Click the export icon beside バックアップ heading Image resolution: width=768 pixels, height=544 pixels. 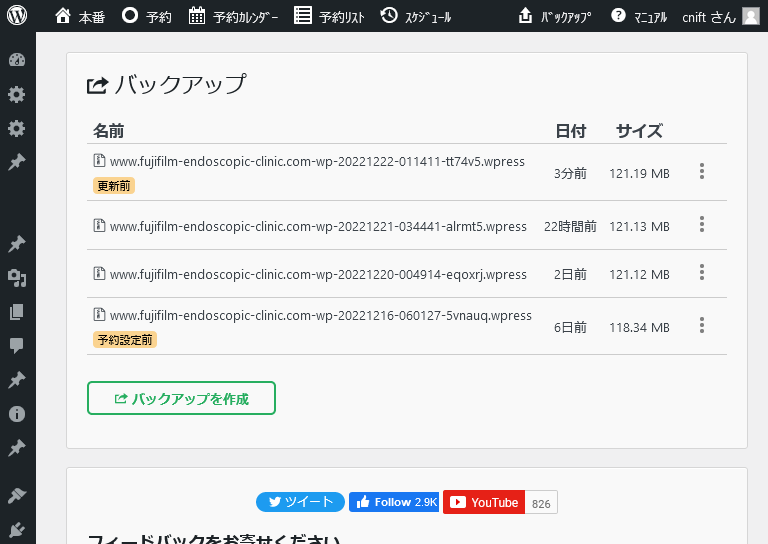coord(97,85)
